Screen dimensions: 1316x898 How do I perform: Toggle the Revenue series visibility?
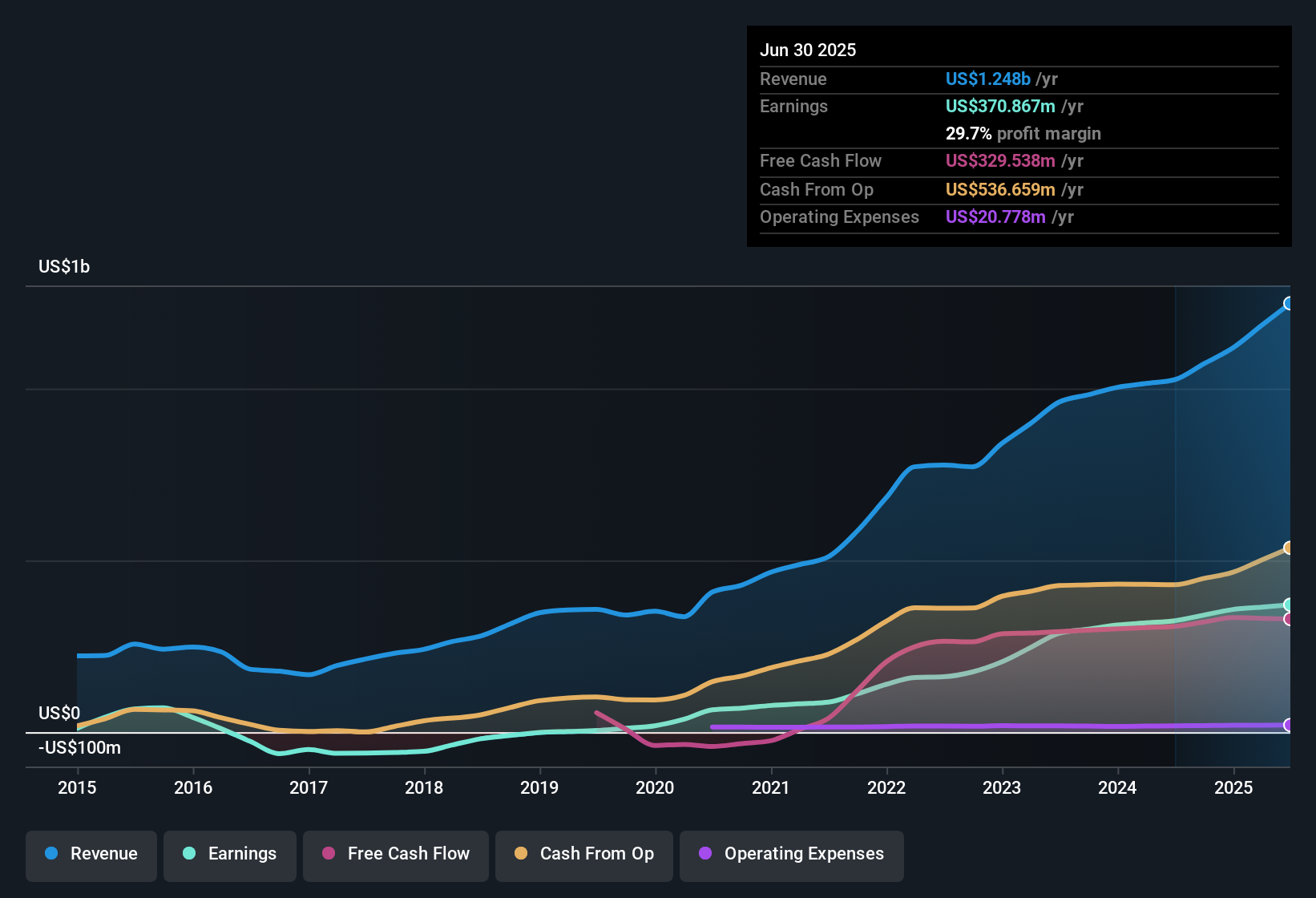[91, 854]
